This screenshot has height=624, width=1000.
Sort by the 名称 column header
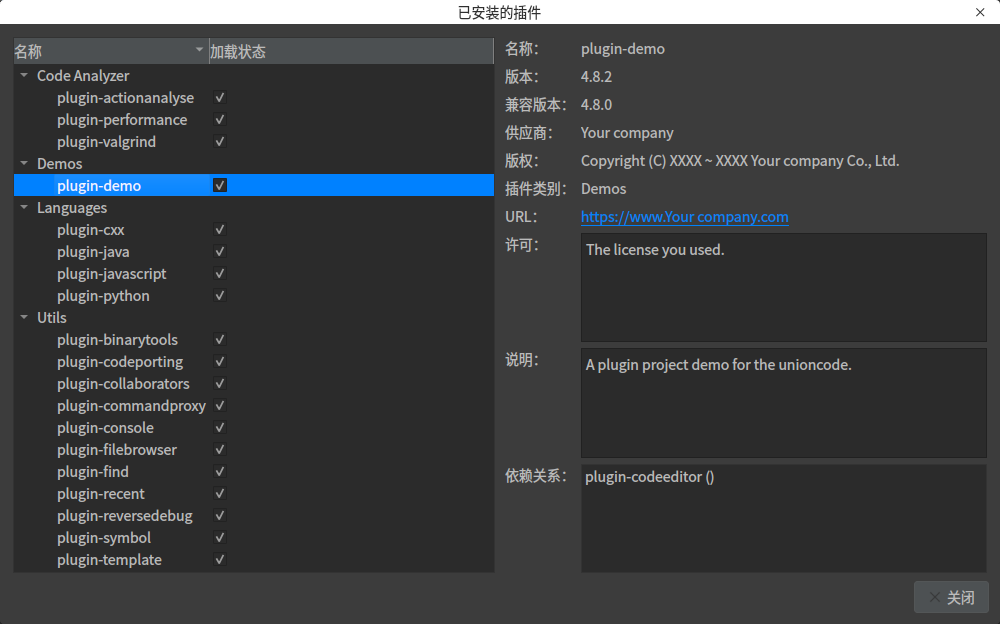pyautogui.click(x=100, y=52)
